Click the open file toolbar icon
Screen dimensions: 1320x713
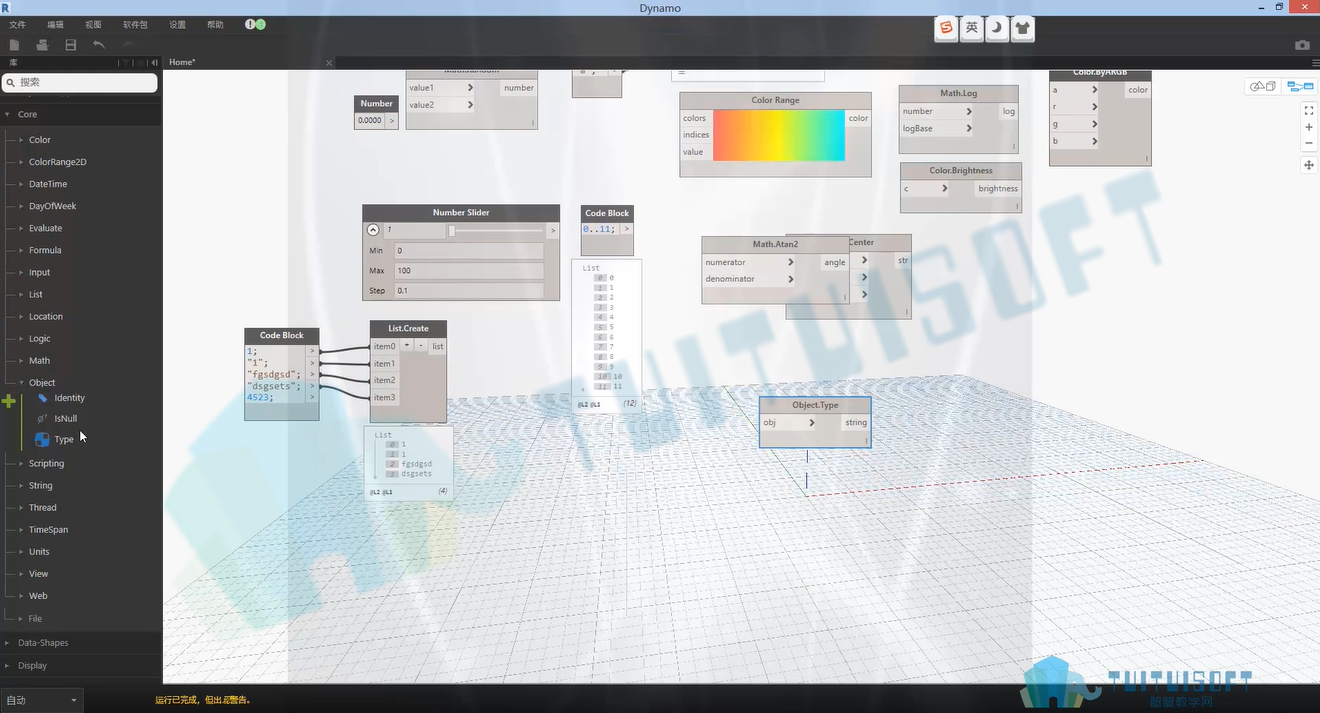[x=42, y=45]
